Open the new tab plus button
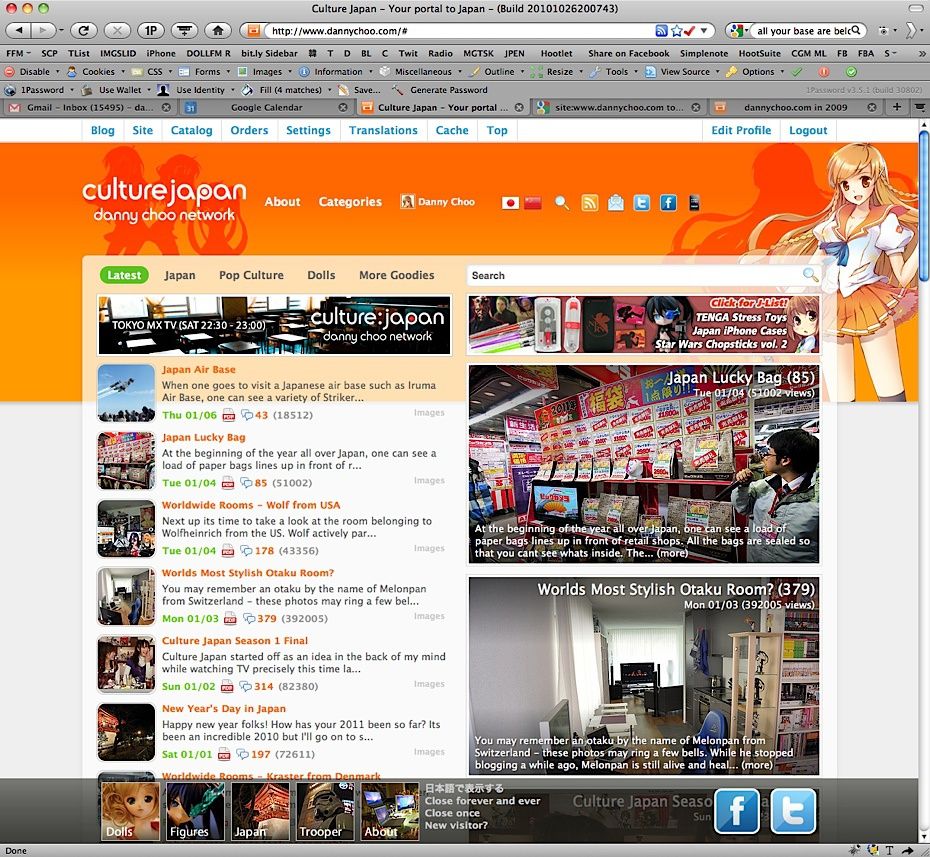This screenshot has height=857, width=930. point(897,107)
